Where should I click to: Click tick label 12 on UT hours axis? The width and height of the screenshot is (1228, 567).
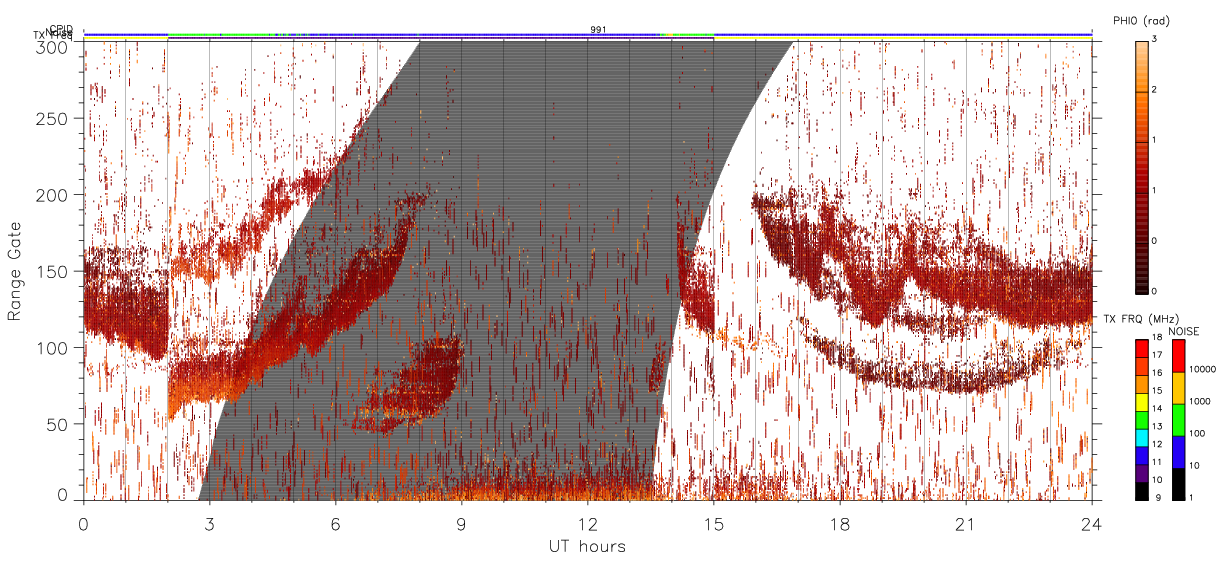587,523
